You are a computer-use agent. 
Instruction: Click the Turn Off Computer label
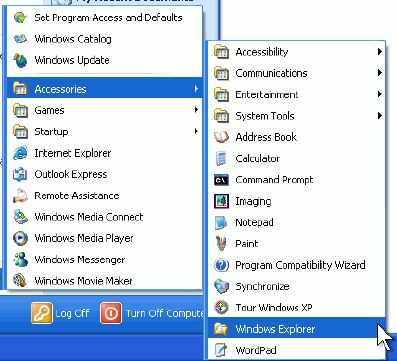[164, 314]
